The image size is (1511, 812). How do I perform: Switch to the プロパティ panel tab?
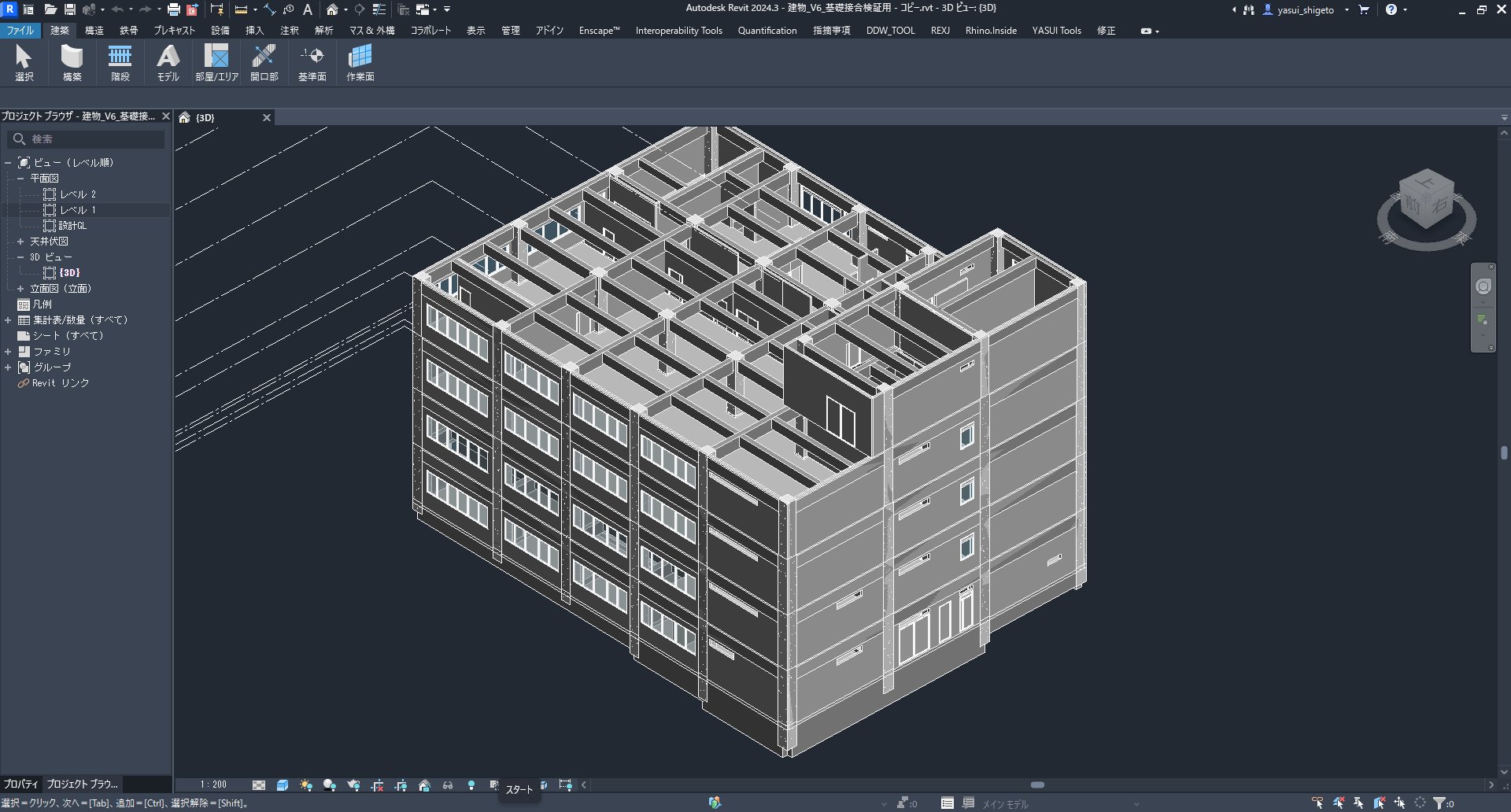click(x=21, y=784)
